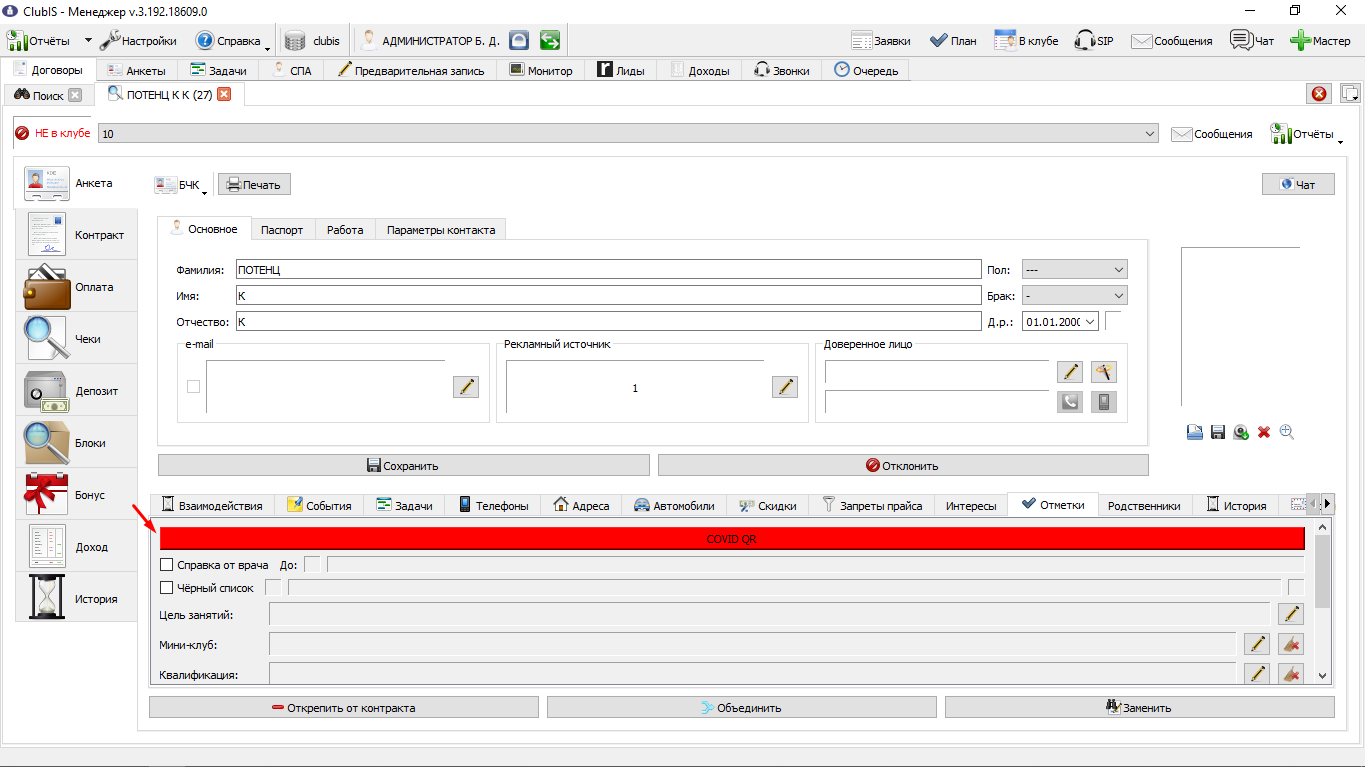Image resolution: width=1365 pixels, height=767 pixels.
Task: Click the pencil icon next to e-mail field
Action: pos(466,387)
